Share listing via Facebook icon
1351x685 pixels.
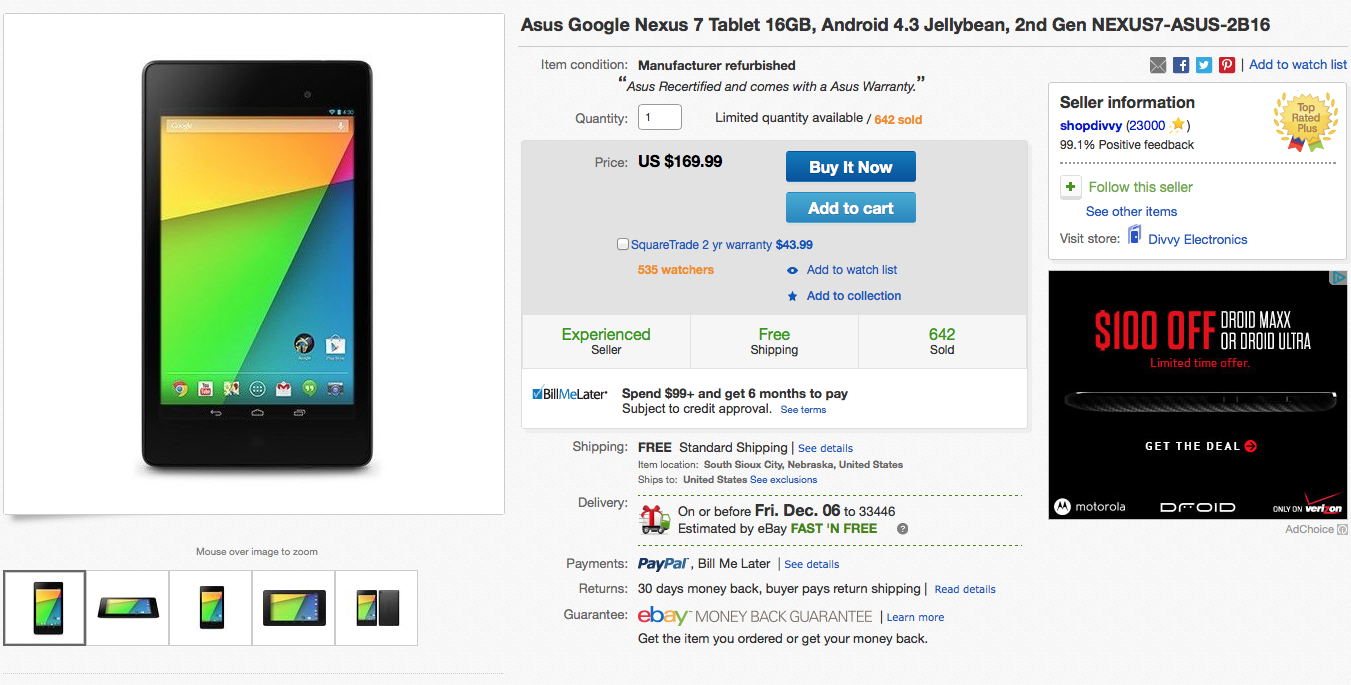pyautogui.click(x=1181, y=65)
